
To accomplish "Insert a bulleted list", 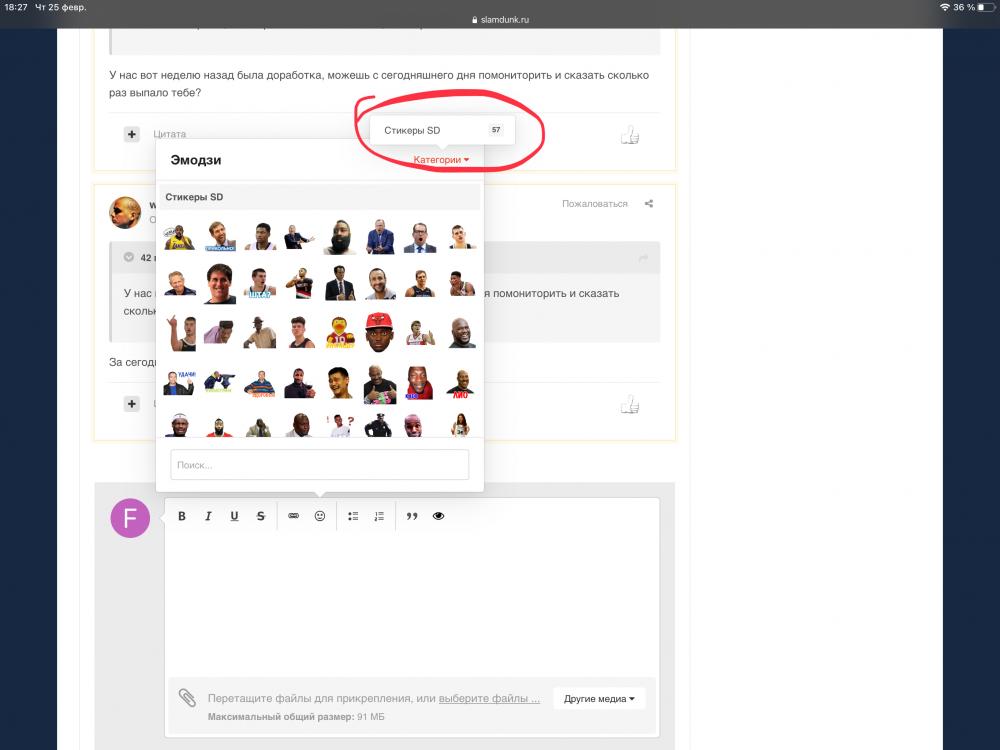I will pos(353,516).
